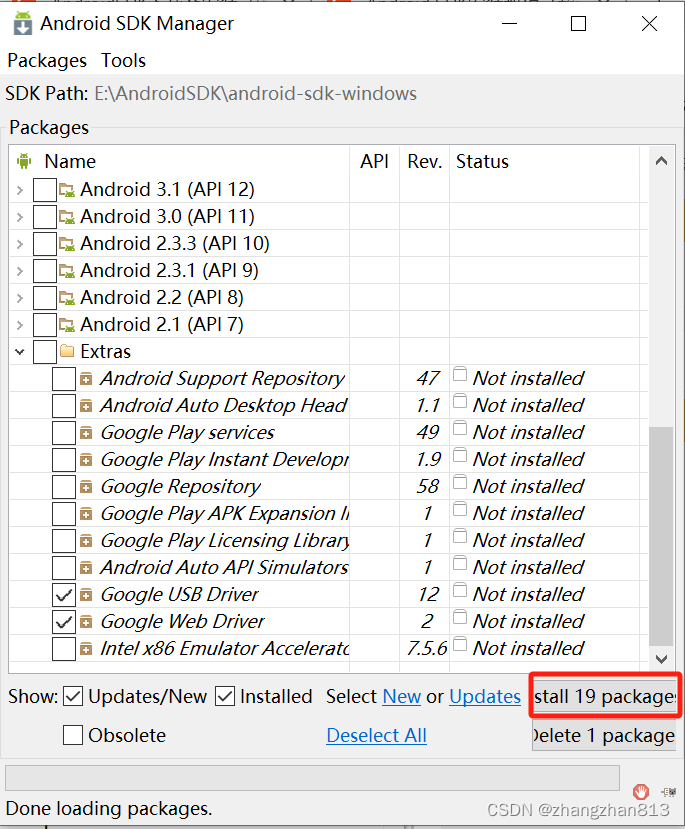The width and height of the screenshot is (685, 829).
Task: Click package icon beside Google Play APK Expansion
Action: tap(86, 513)
